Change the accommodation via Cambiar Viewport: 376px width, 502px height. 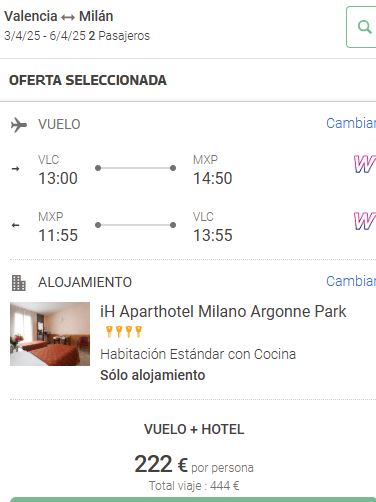[351, 281]
